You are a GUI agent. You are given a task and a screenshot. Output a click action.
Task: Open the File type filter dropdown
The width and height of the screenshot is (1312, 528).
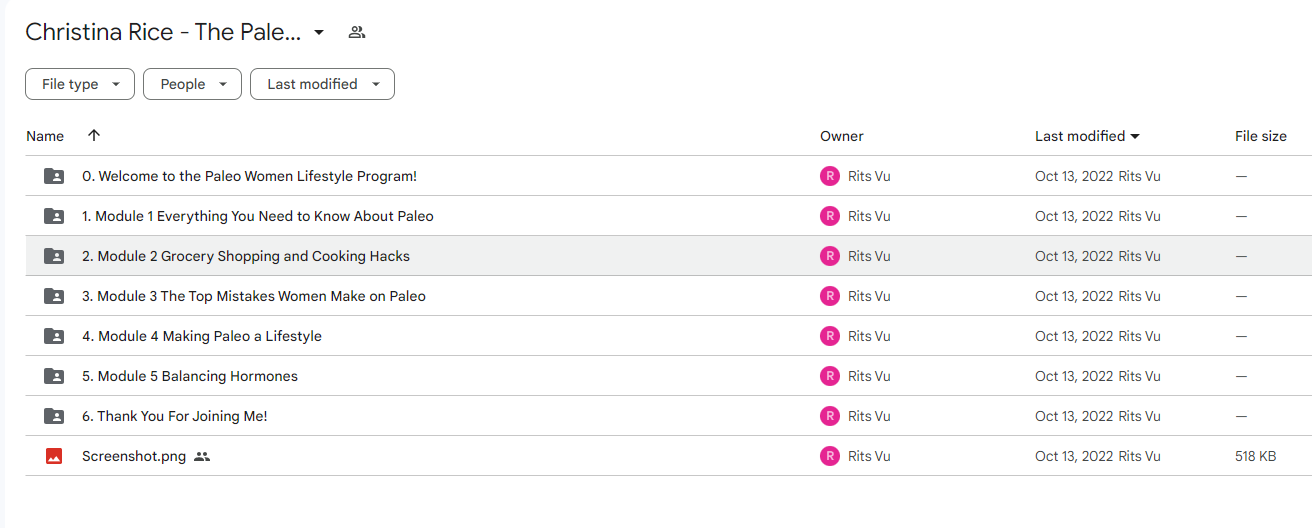[80, 84]
